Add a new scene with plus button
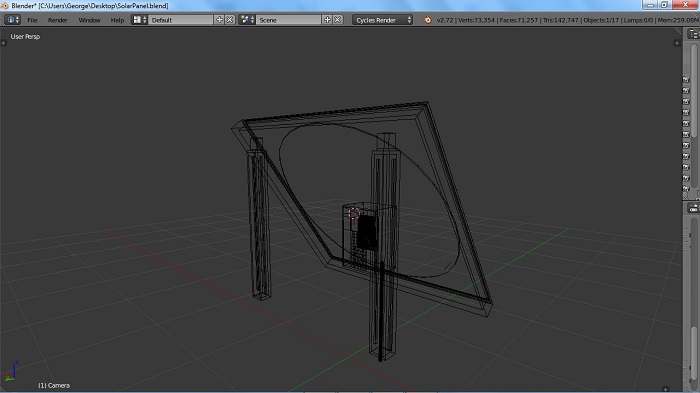Screen dimensions: 700x393 327,20
